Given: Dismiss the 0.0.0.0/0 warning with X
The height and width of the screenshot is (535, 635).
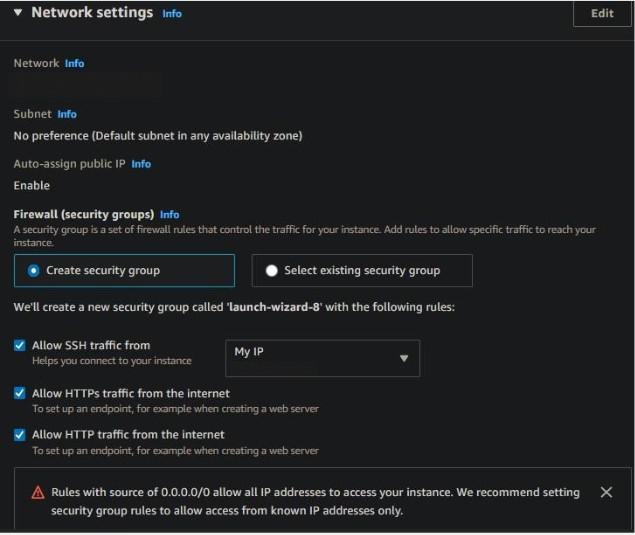Looking at the screenshot, I should pyautogui.click(x=606, y=492).
